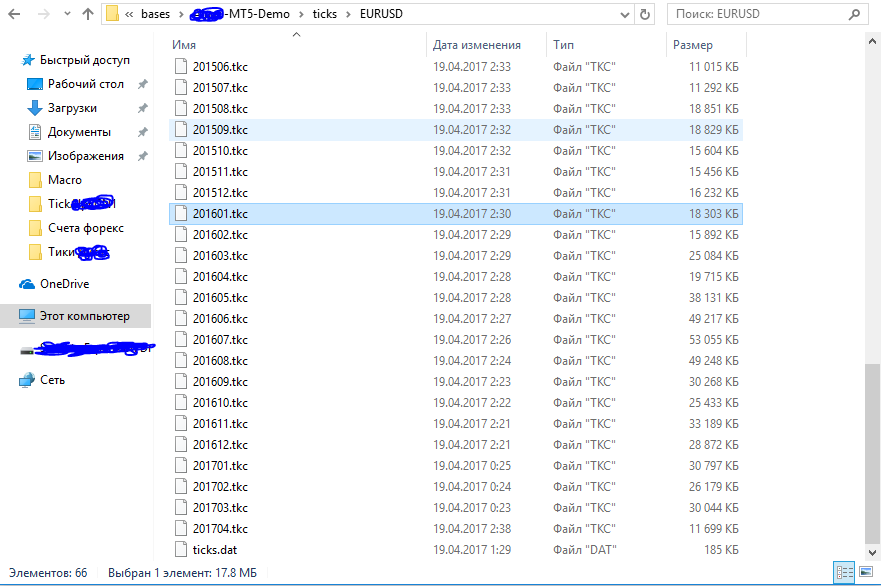The image size is (881, 586).
Task: Sort files by Размер column
Action: pos(693,45)
